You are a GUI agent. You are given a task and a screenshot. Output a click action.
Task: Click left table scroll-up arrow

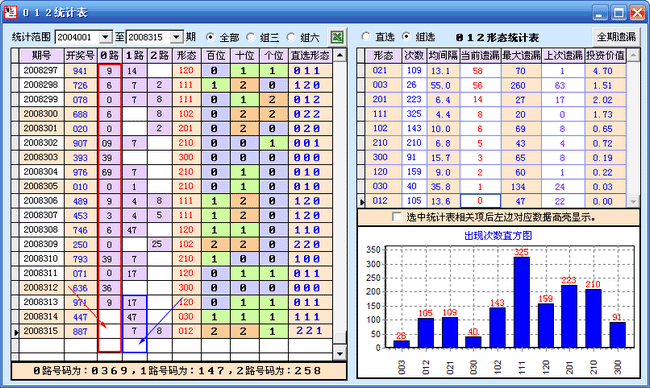coord(340,55)
